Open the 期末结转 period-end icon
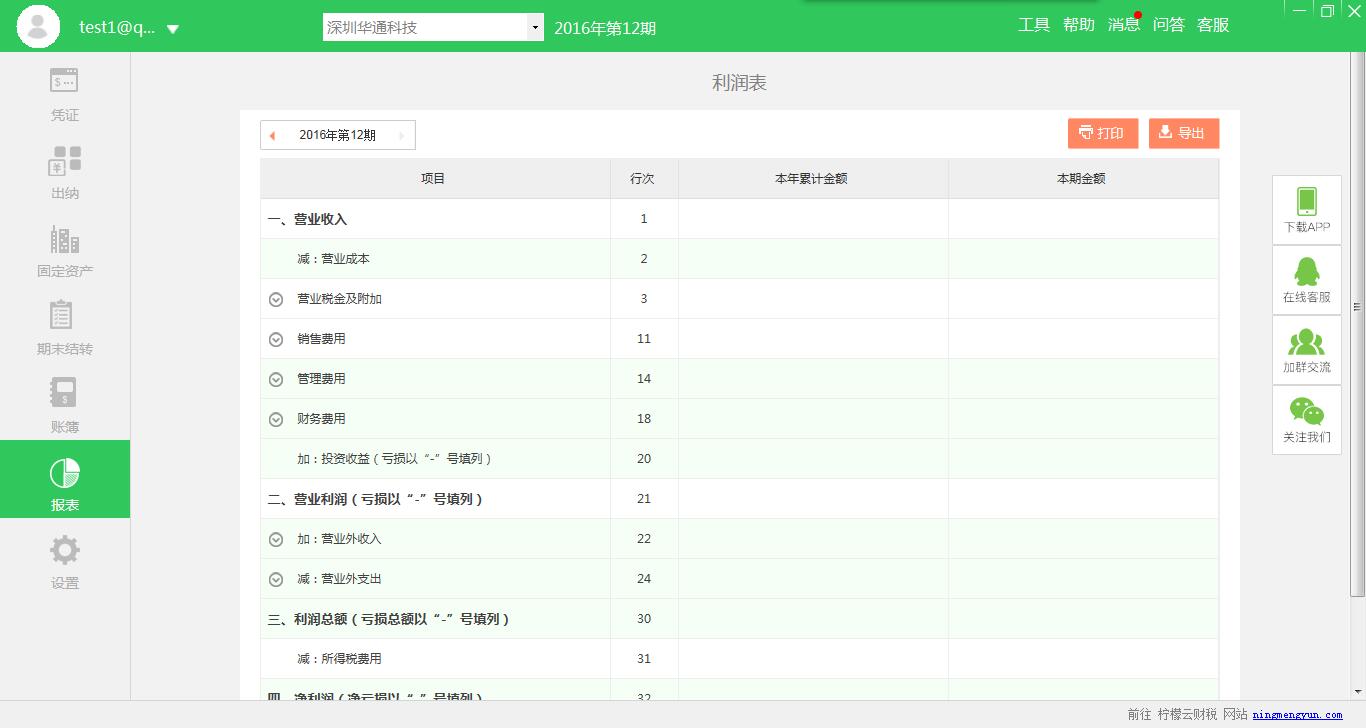1366x728 pixels. [x=64, y=315]
